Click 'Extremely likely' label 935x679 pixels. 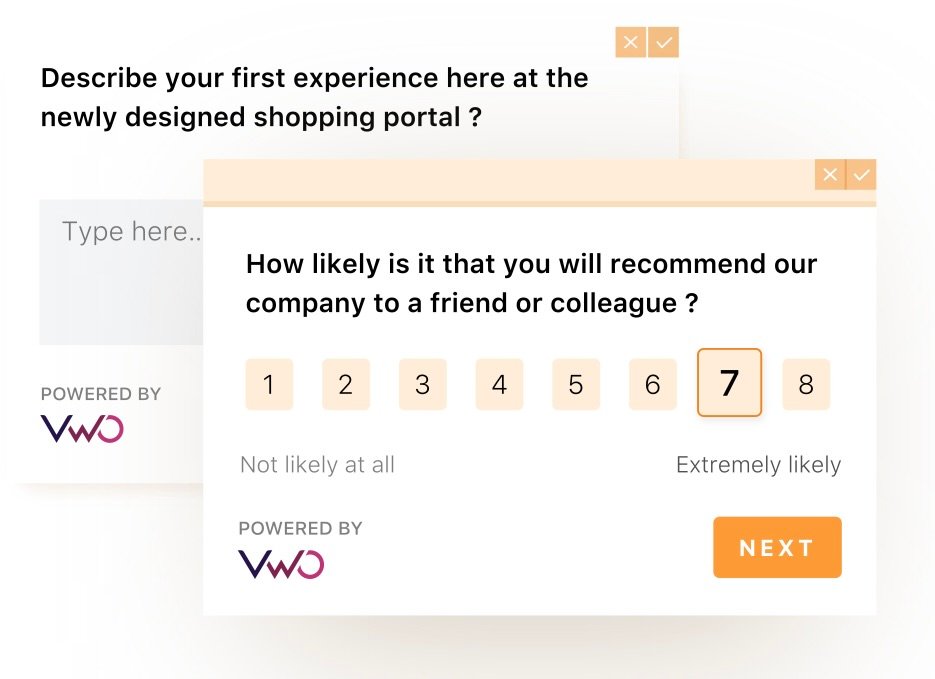(758, 464)
